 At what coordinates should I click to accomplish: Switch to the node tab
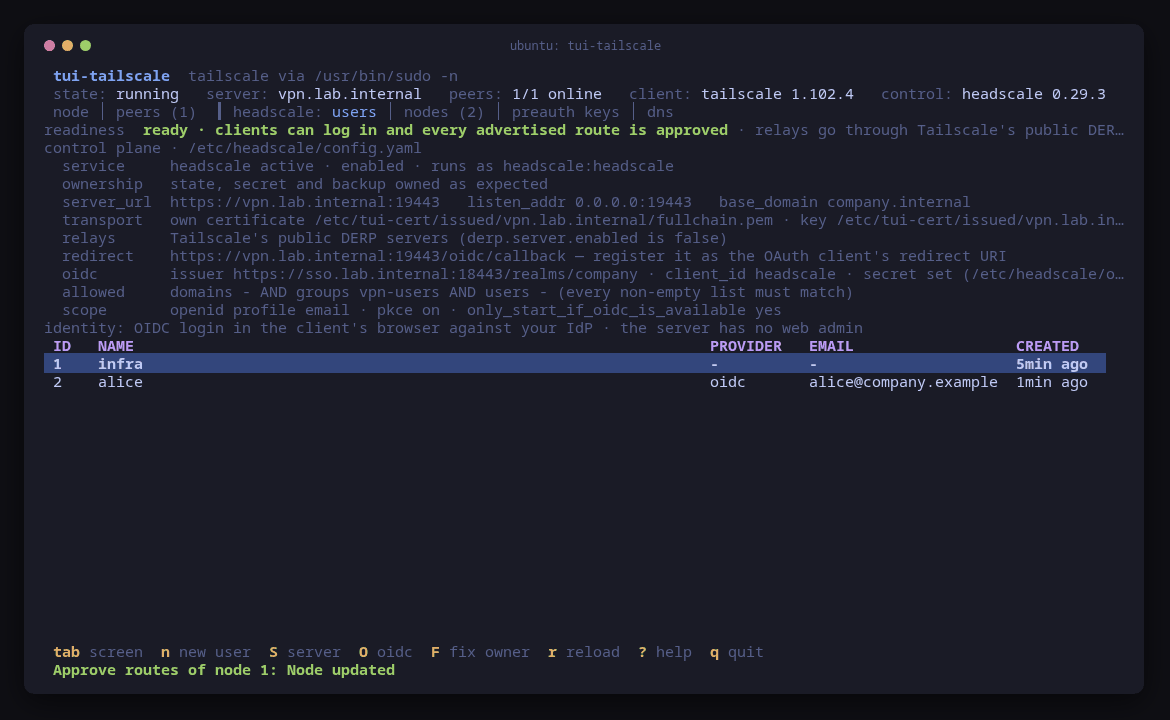click(x=71, y=112)
